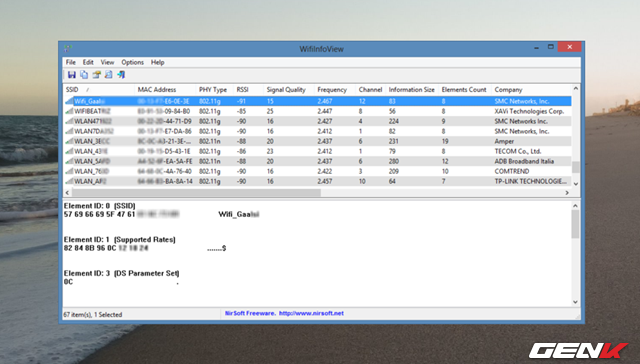Click lower pane scroll down arrow
This screenshot has width=640, height=364.
tap(576, 302)
